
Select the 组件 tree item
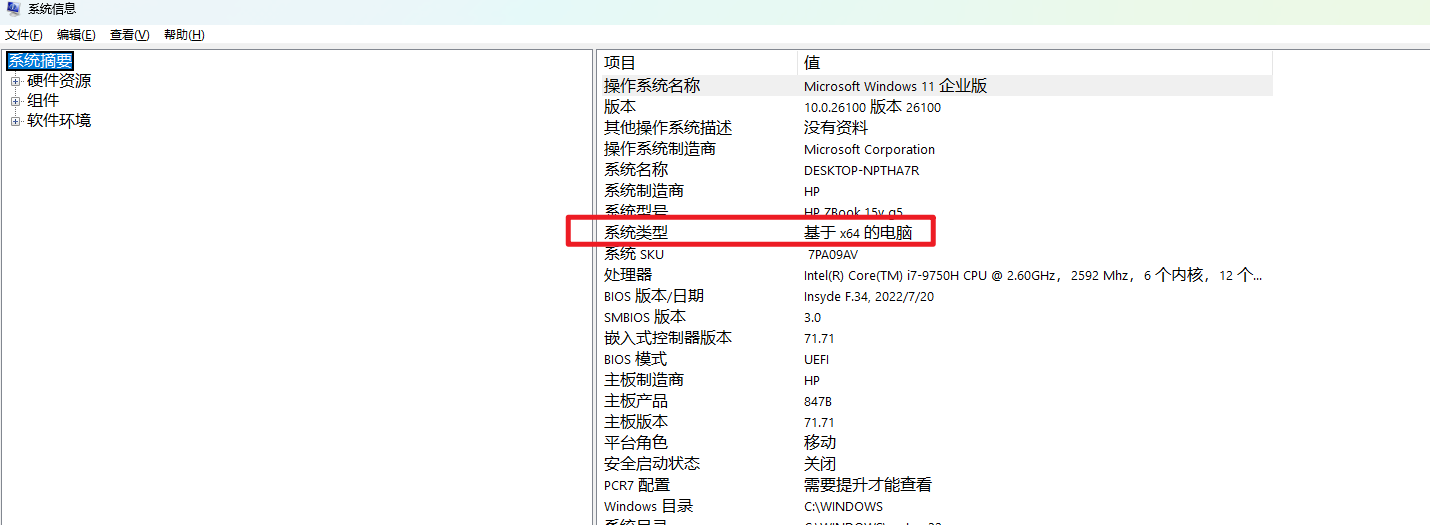[43, 101]
